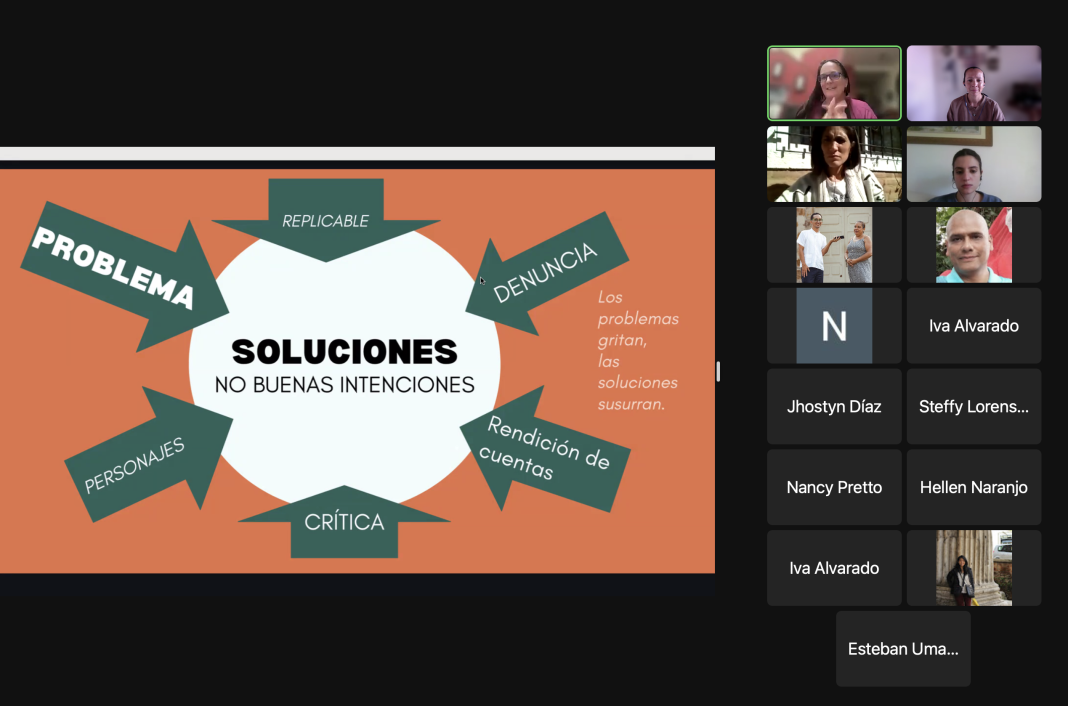The image size is (1068, 706).
Task: Select the green-bordered active speaker video tile
Action: [x=834, y=83]
